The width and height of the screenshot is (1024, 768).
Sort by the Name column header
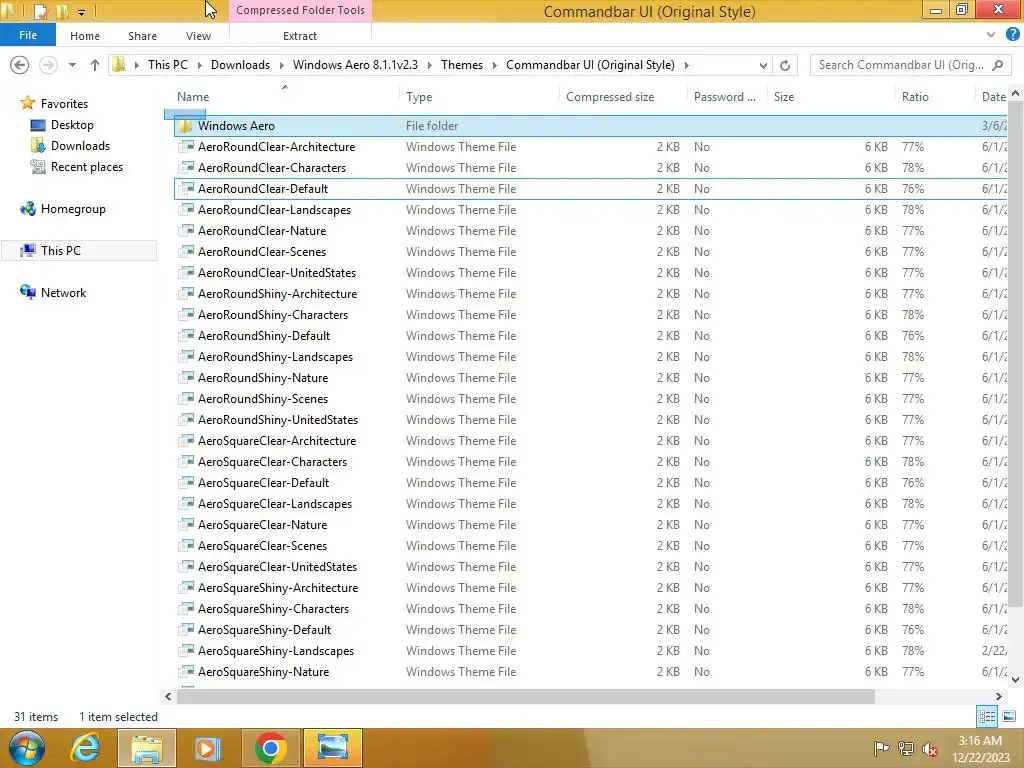(193, 97)
